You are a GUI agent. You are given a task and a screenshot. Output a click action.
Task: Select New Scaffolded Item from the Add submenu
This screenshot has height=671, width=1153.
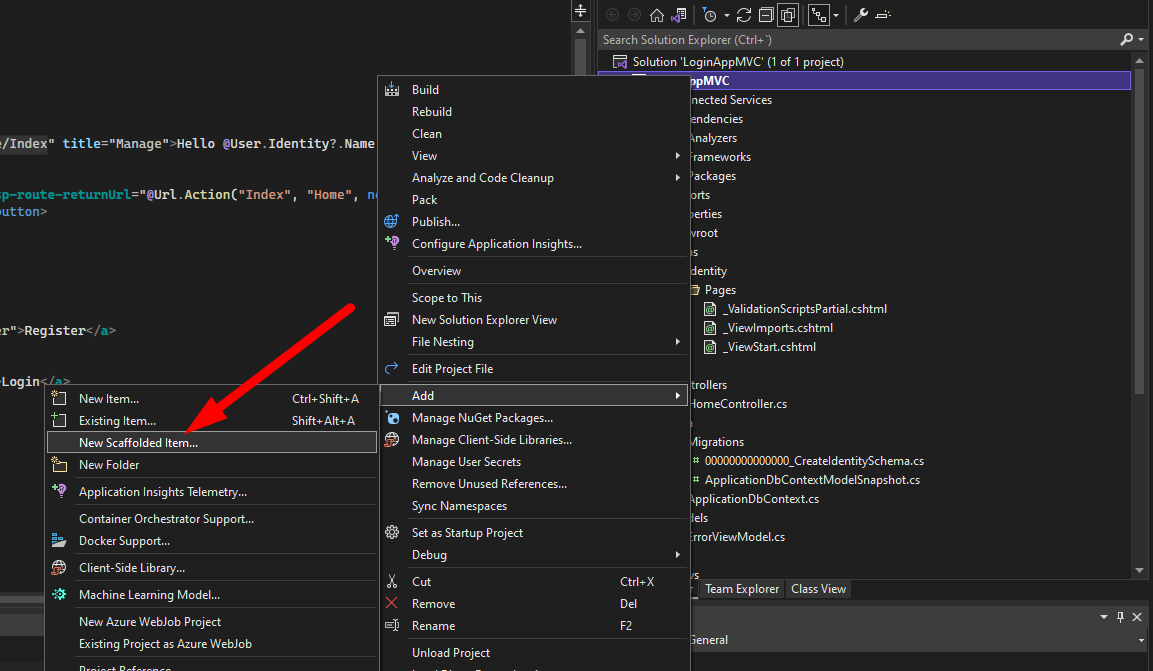(138, 443)
